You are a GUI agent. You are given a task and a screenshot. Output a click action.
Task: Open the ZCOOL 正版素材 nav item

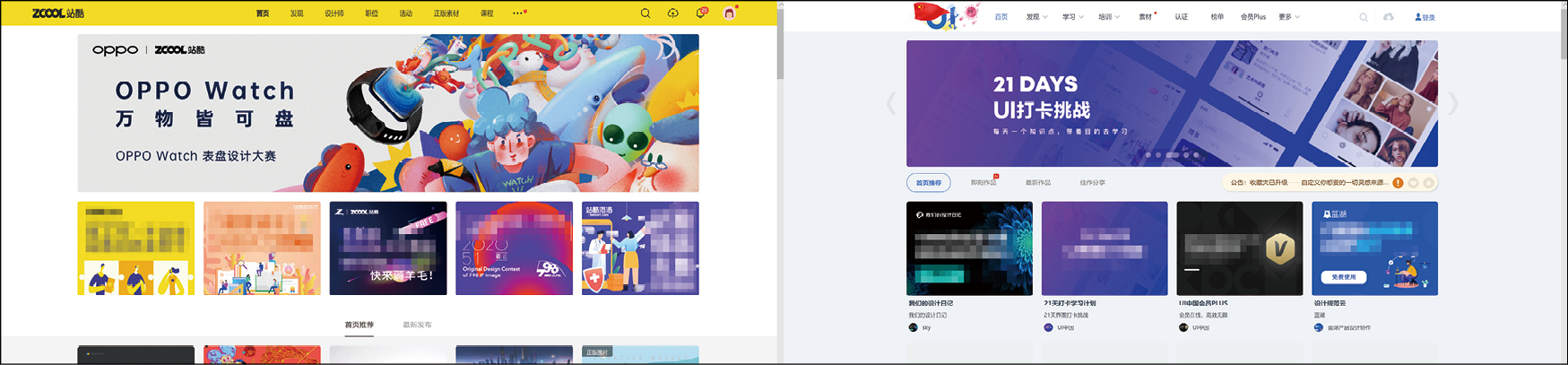(x=446, y=13)
